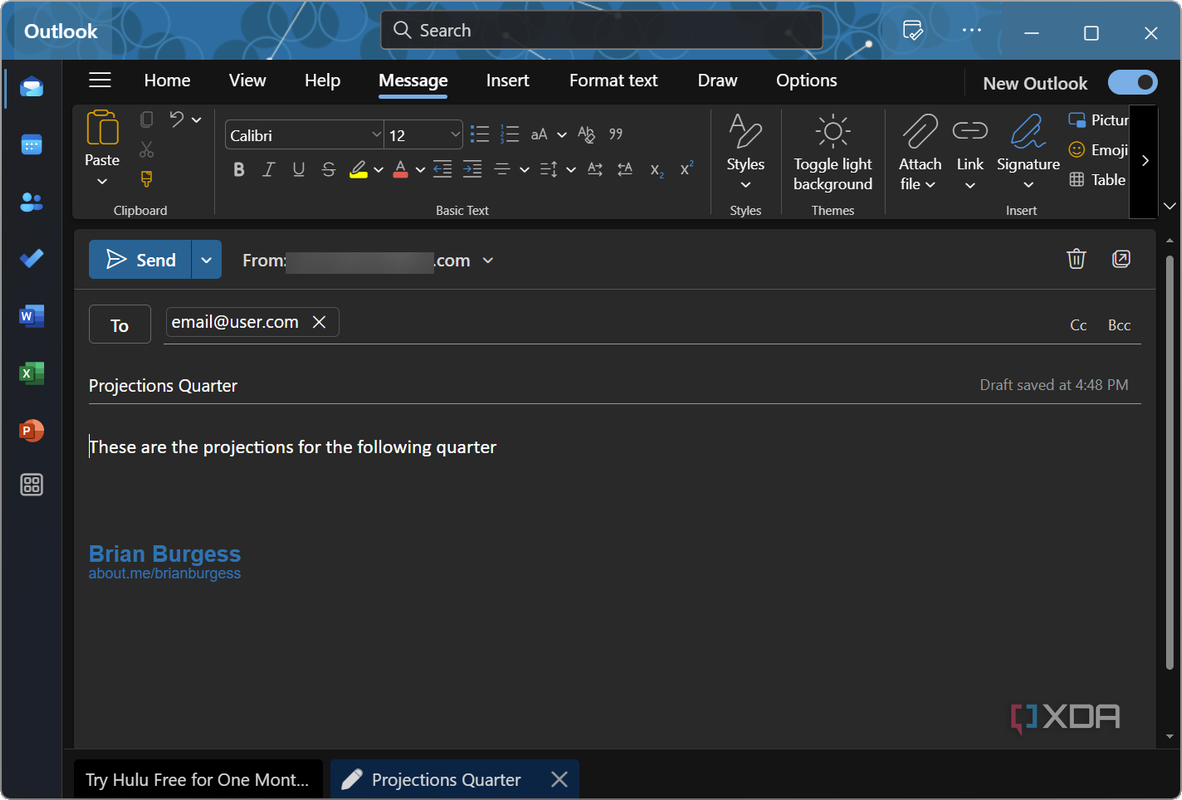Toggle the New Outlook switch

[x=1133, y=82]
